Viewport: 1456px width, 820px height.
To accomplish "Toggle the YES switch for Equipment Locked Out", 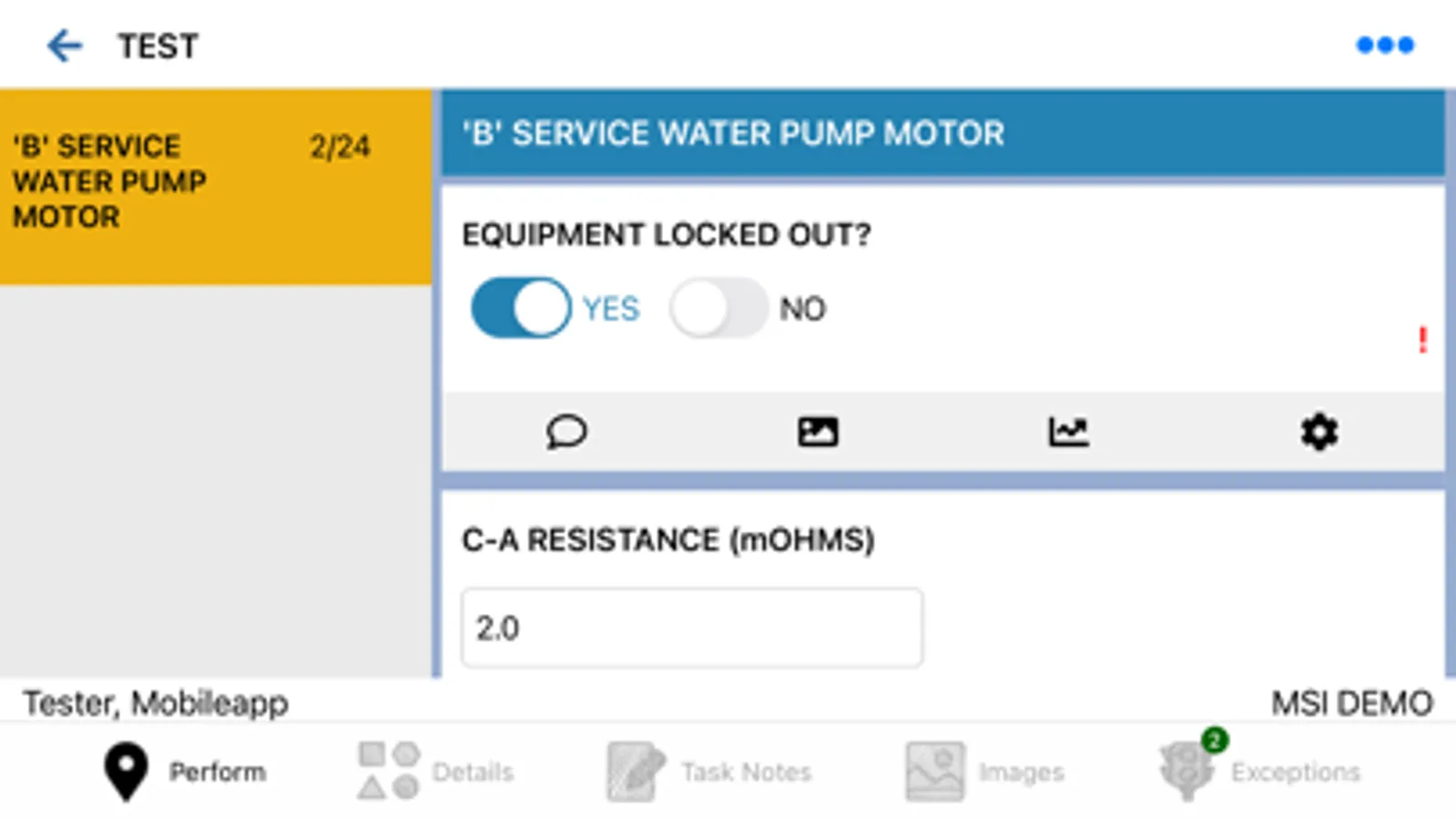I will click(521, 308).
